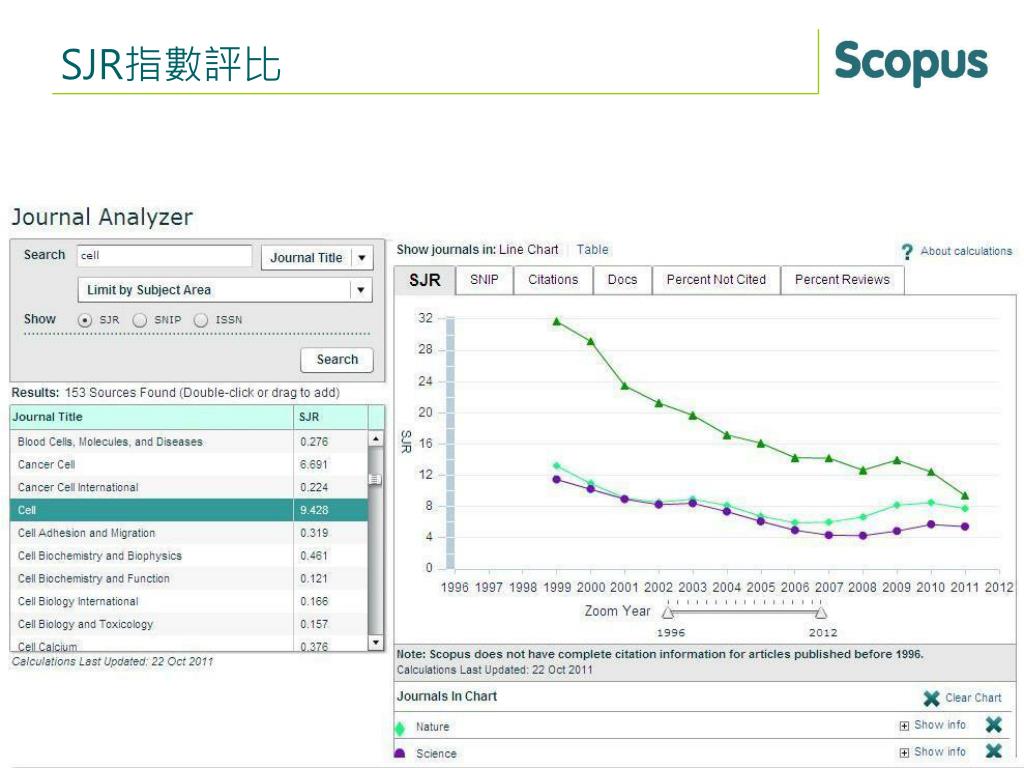Select the 'Cell Biology International' row
Viewport: 1024px width, 768px height.
click(x=189, y=601)
